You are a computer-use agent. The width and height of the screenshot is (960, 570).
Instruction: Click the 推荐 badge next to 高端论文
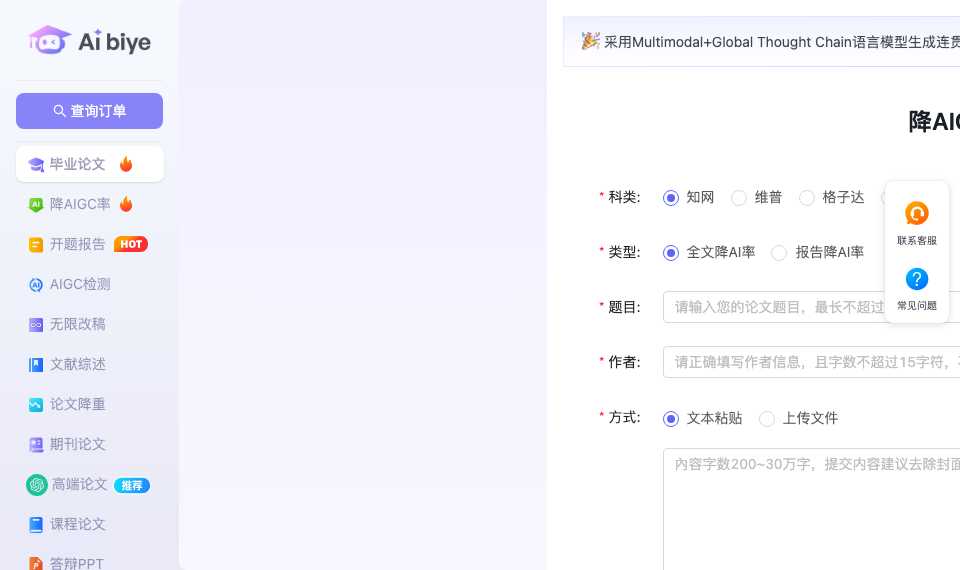point(132,486)
